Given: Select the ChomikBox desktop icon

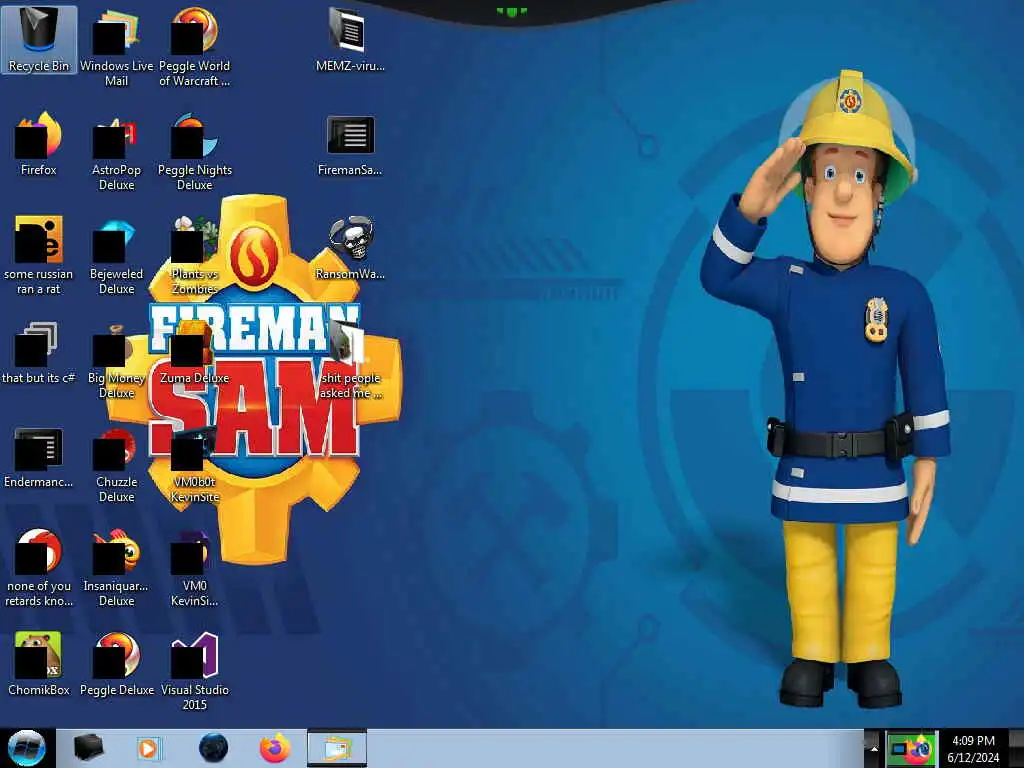Looking at the screenshot, I should pyautogui.click(x=39, y=664).
